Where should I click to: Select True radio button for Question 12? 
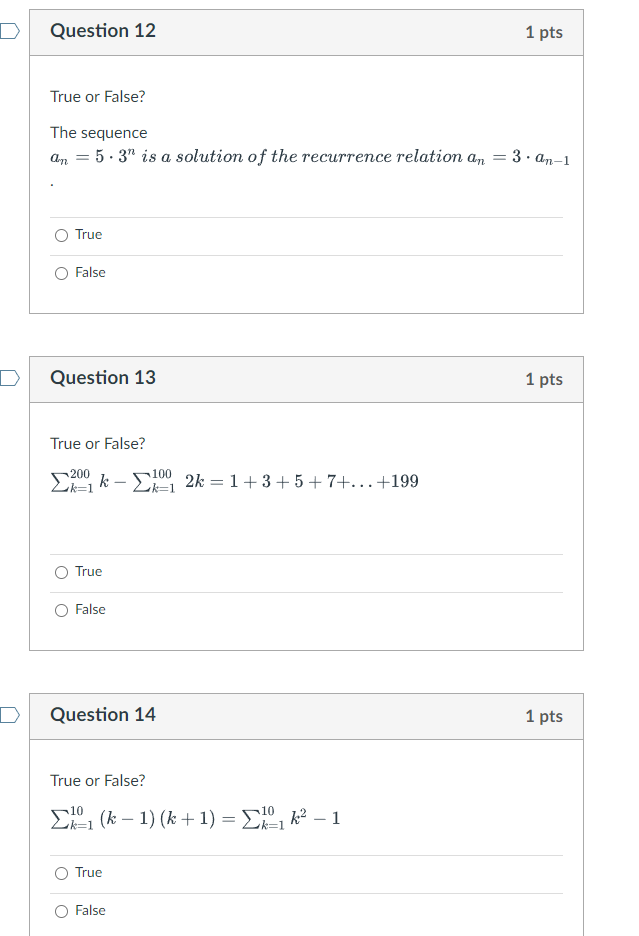click(62, 235)
